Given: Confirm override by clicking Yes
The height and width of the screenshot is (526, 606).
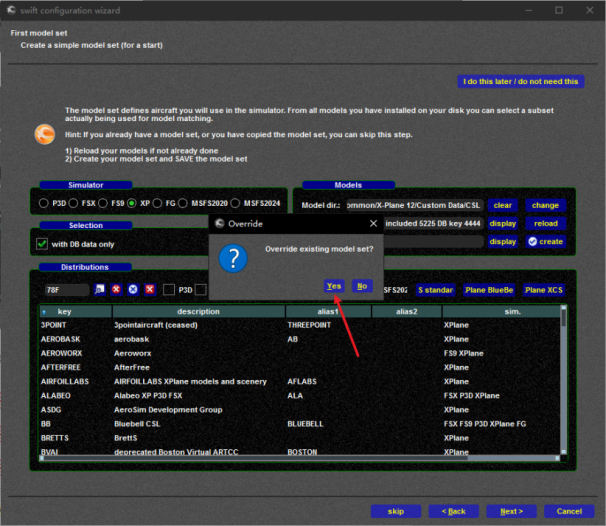Looking at the screenshot, I should (x=334, y=286).
